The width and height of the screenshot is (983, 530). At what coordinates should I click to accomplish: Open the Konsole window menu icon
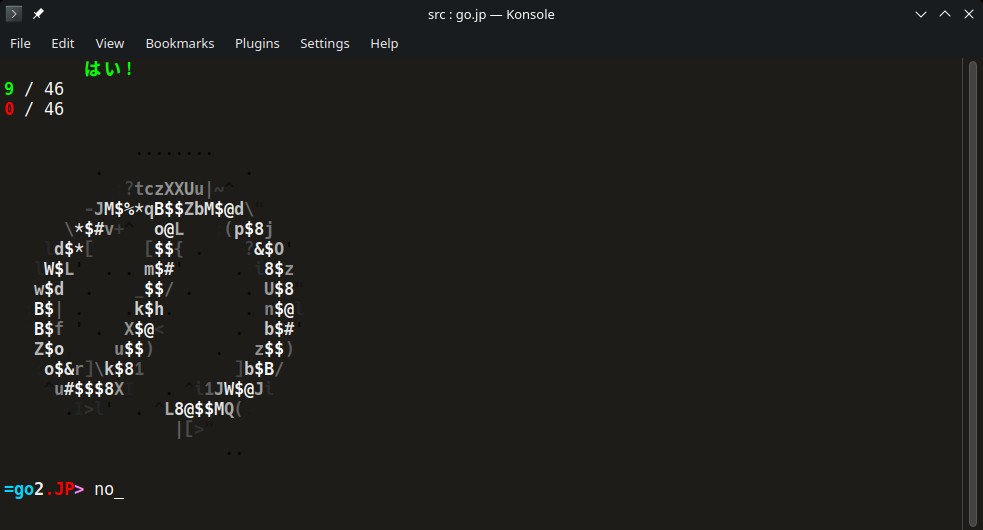click(14, 14)
